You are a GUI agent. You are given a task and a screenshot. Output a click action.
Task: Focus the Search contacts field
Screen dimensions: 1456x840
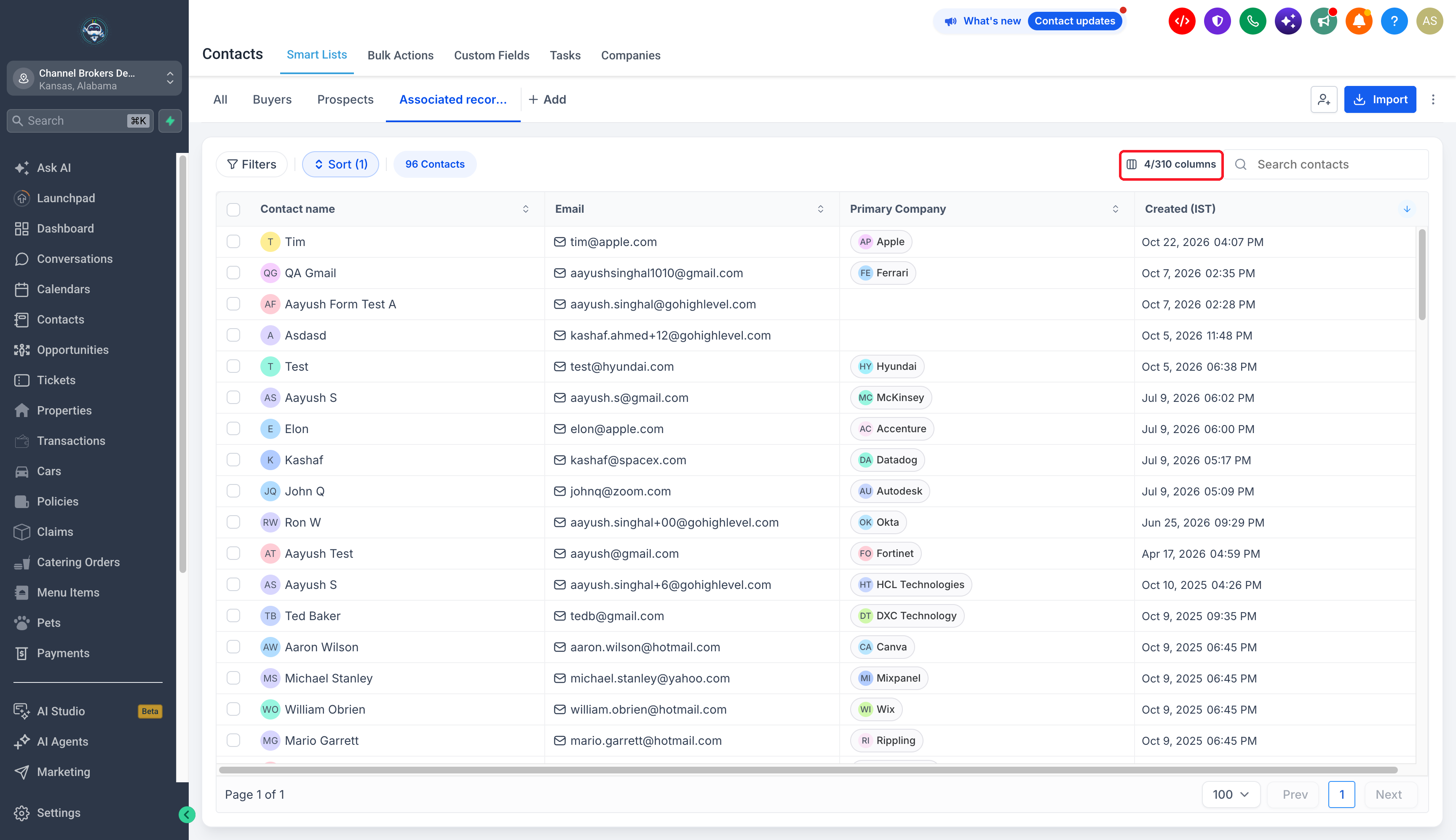point(1327,164)
